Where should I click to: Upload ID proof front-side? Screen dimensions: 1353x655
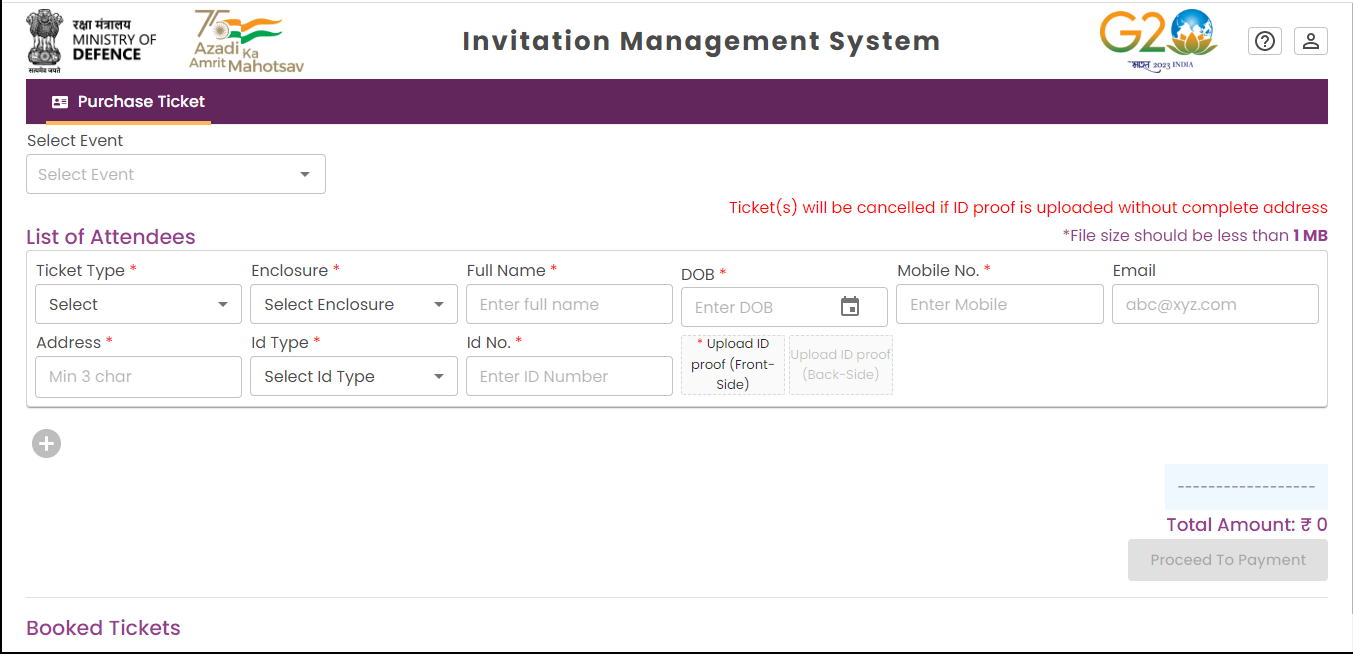point(732,364)
